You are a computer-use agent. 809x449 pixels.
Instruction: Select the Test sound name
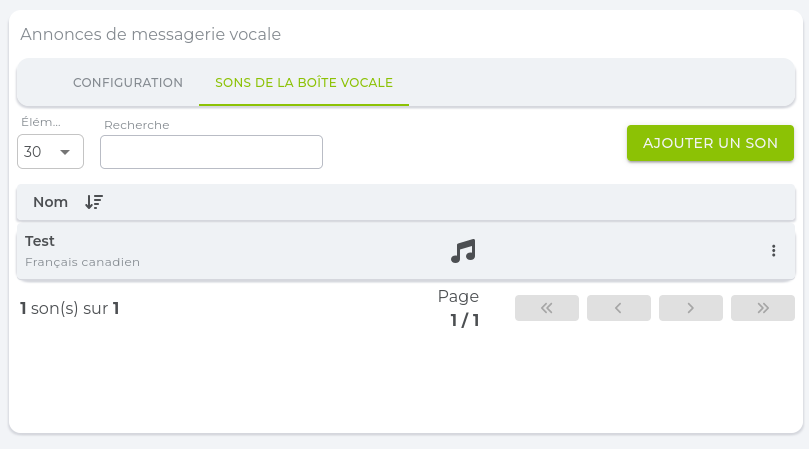click(40, 241)
